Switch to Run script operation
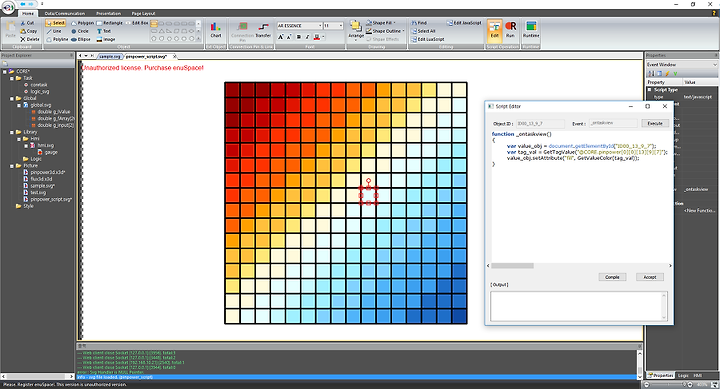This screenshot has height=389, width=720. pos(510,30)
